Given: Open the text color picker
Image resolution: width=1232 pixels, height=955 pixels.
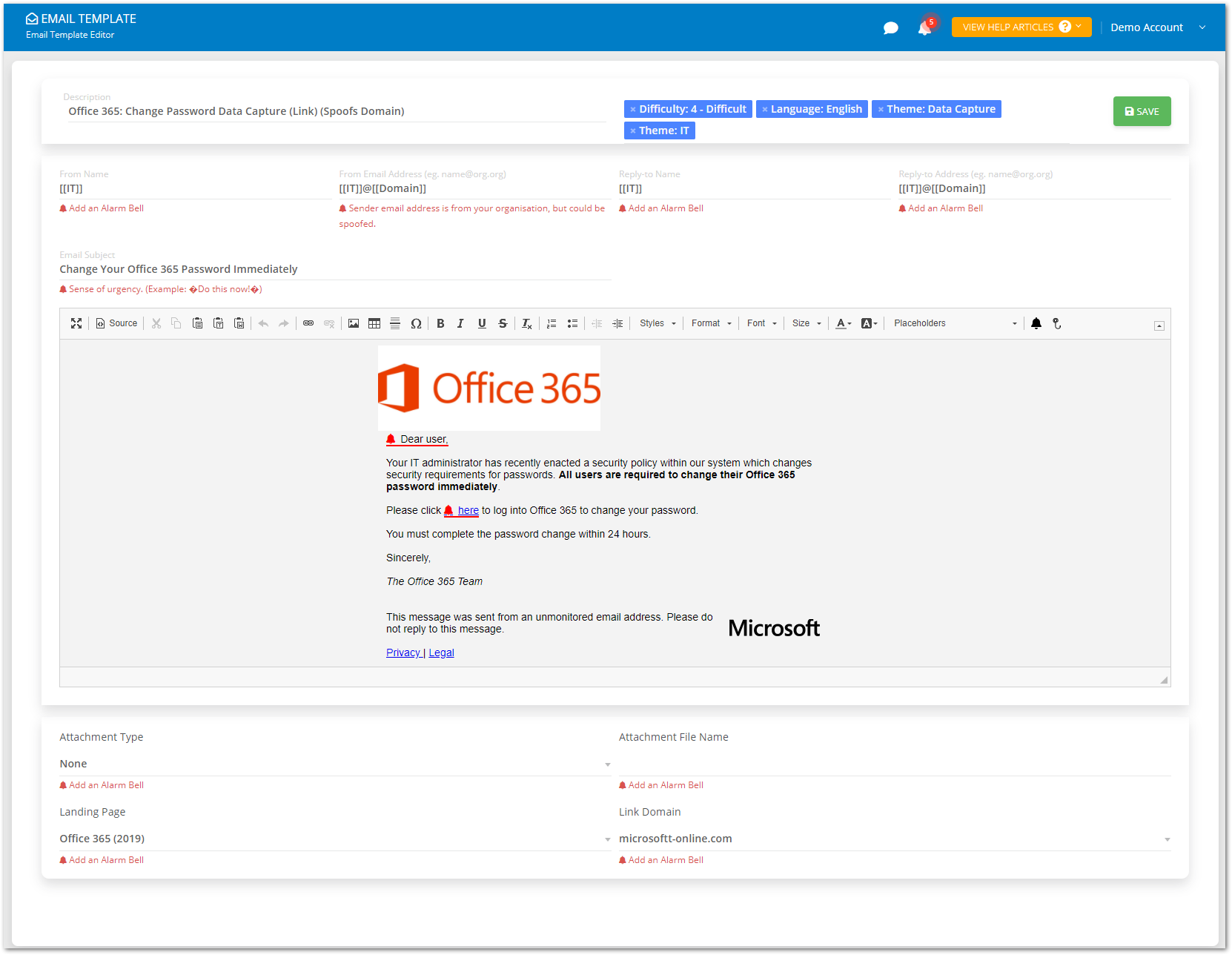Looking at the screenshot, I should pyautogui.click(x=844, y=323).
